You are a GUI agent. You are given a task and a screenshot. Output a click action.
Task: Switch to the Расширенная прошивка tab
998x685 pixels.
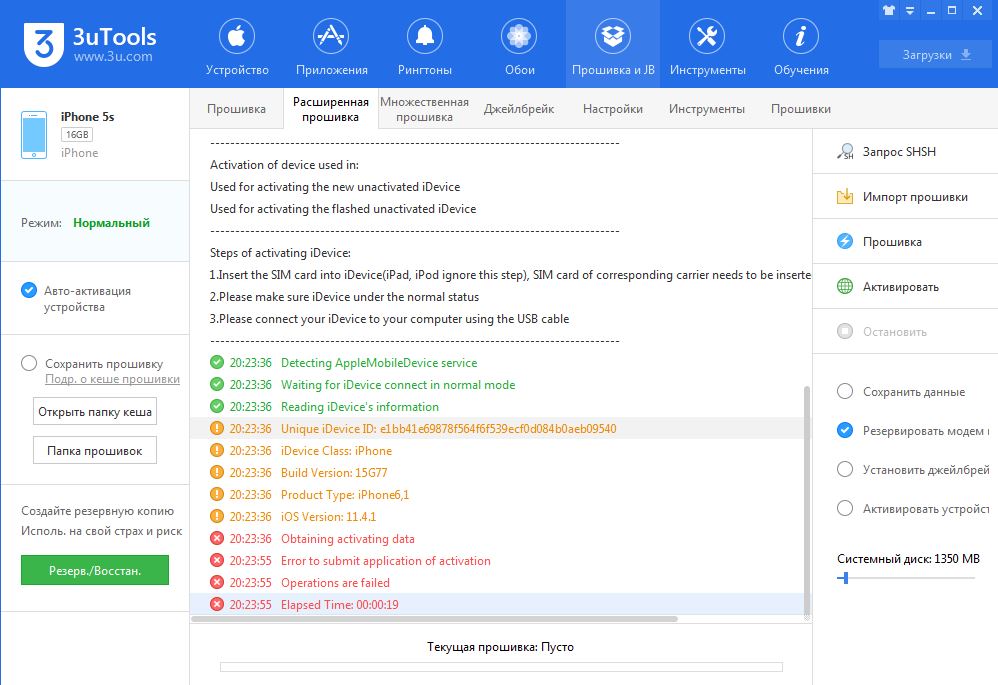point(330,109)
